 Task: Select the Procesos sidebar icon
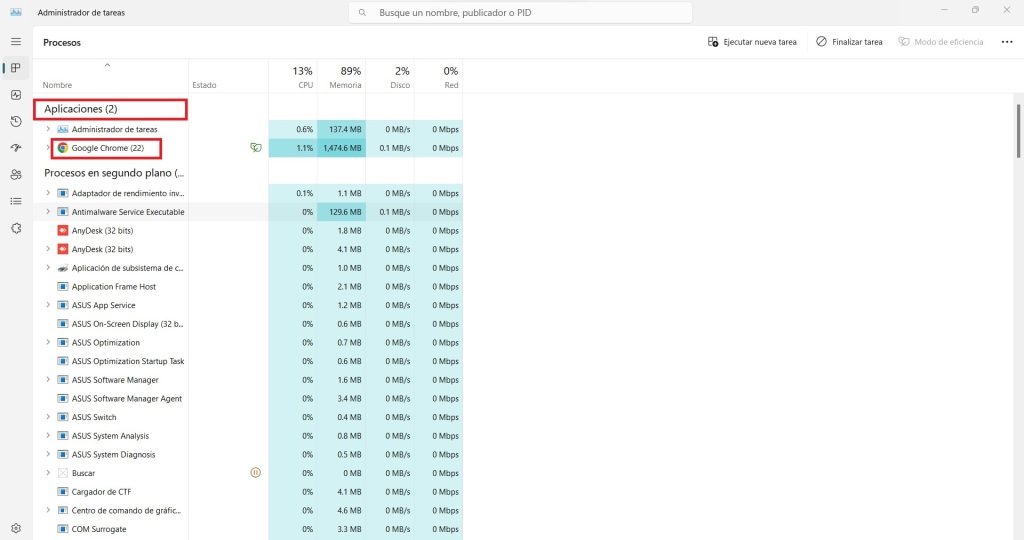[x=16, y=68]
